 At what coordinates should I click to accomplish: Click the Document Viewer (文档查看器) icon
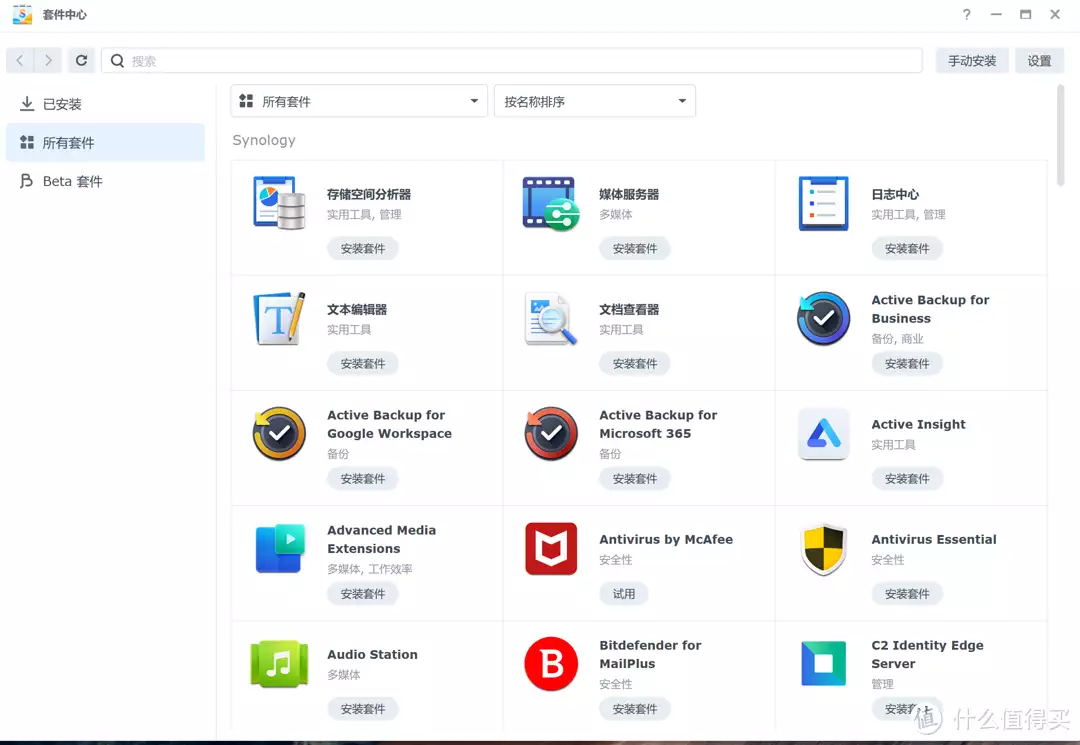(x=551, y=318)
